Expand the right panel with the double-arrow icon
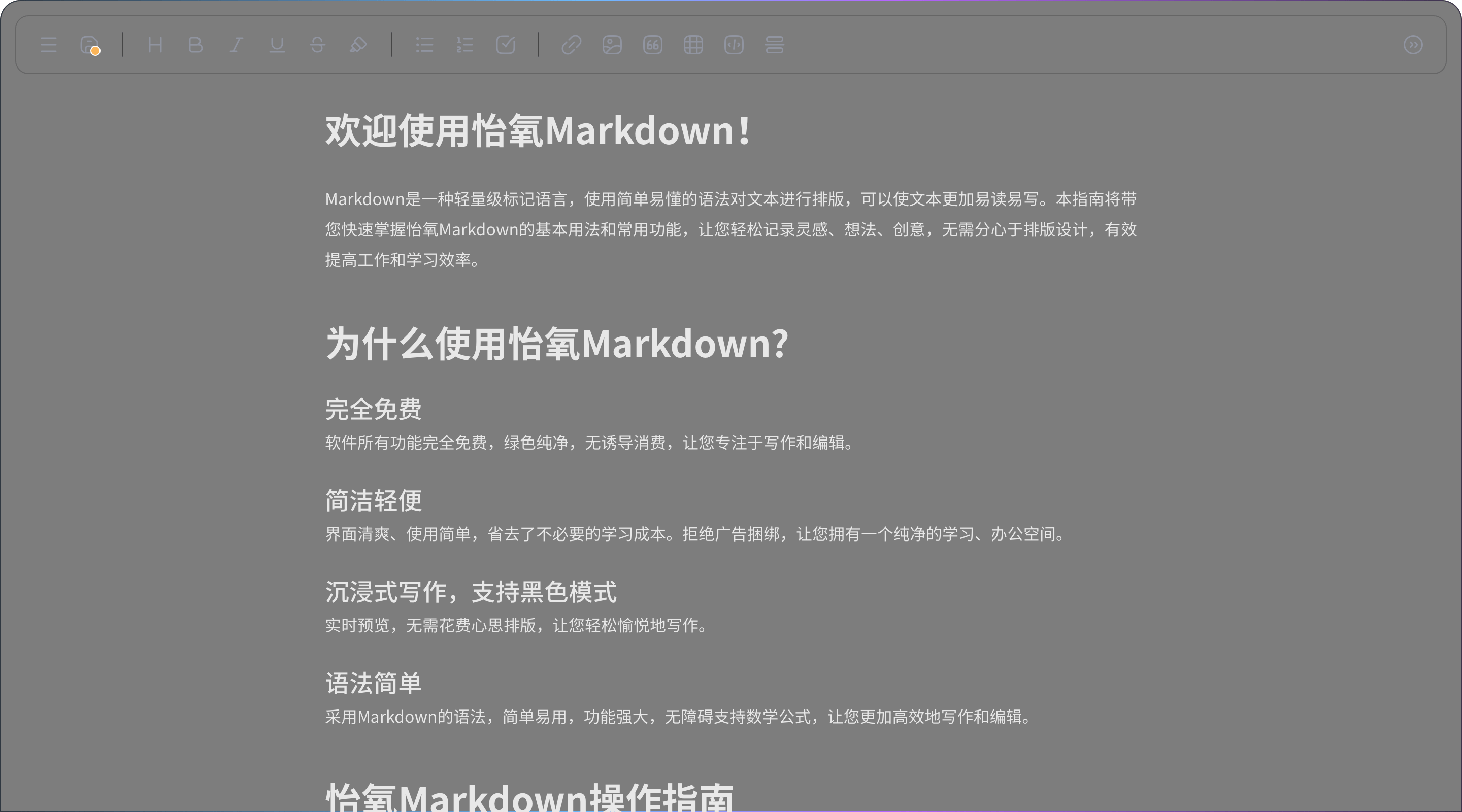 point(1413,45)
